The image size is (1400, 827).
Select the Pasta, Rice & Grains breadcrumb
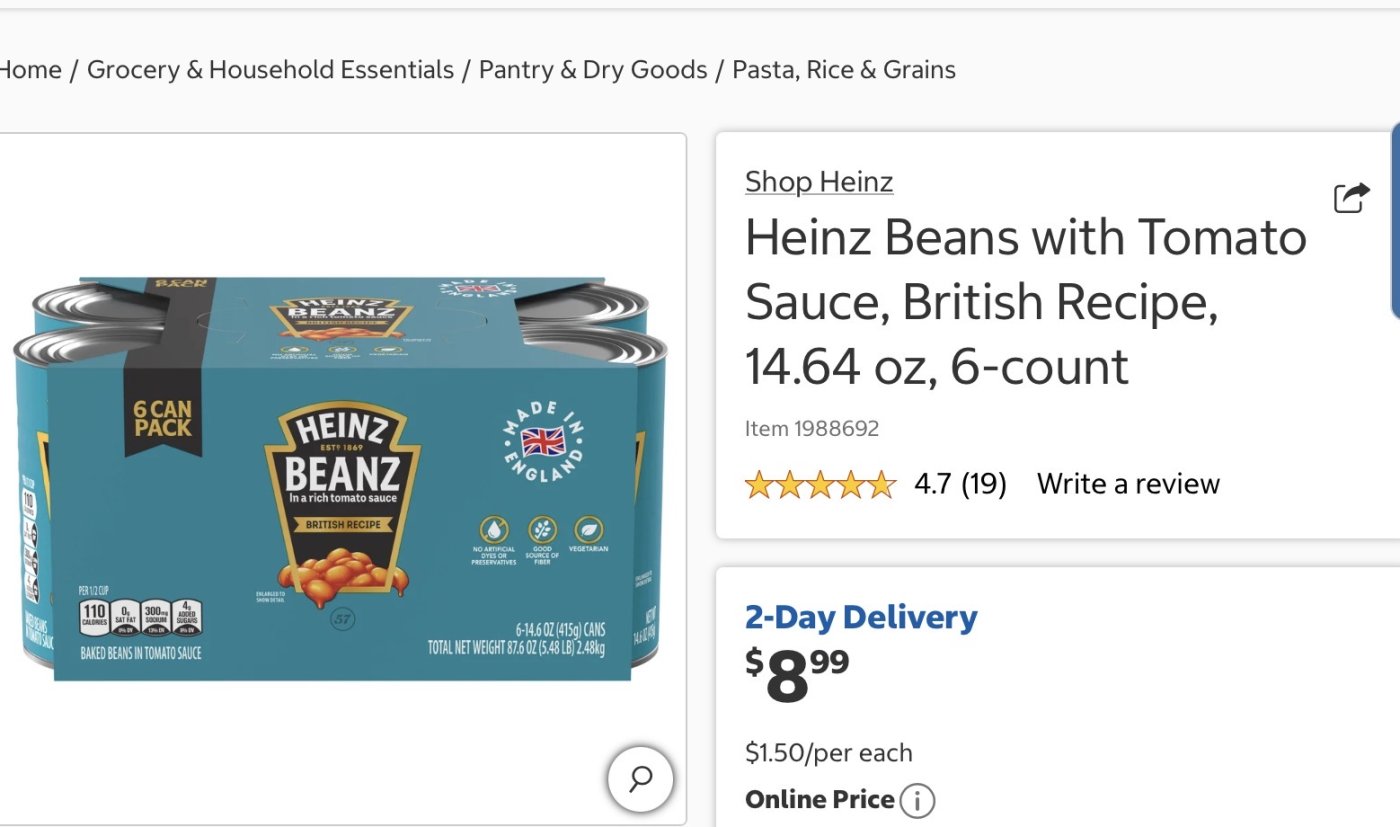click(x=844, y=70)
